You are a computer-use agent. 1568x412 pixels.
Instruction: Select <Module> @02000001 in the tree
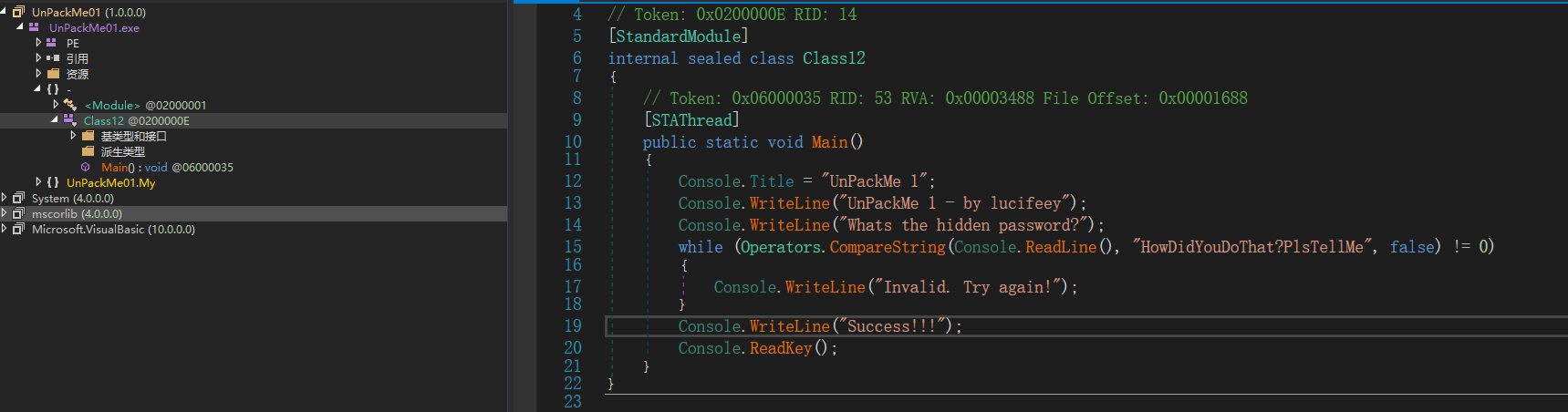point(146,105)
